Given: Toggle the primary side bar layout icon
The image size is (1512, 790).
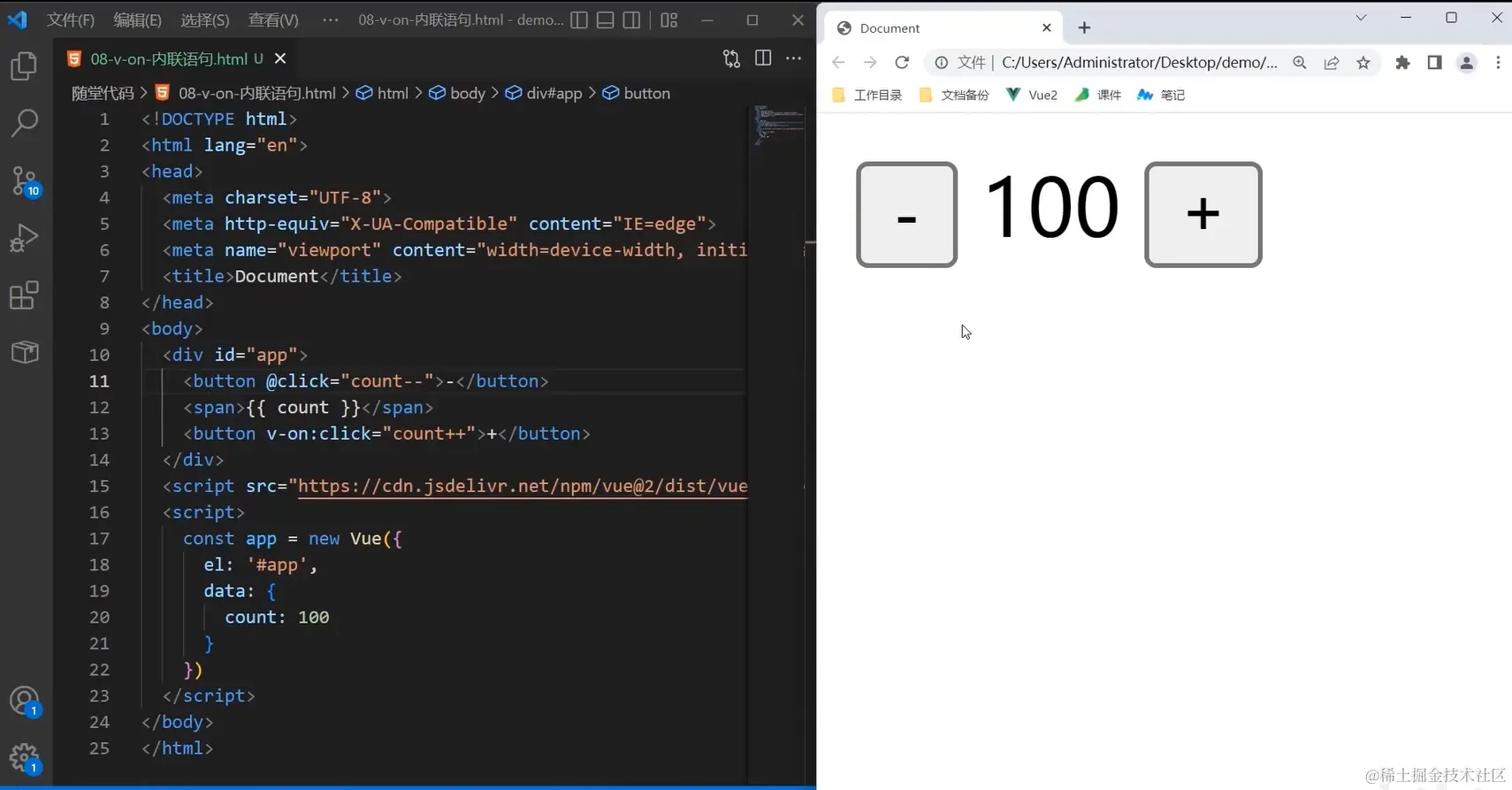Looking at the screenshot, I should tap(579, 19).
